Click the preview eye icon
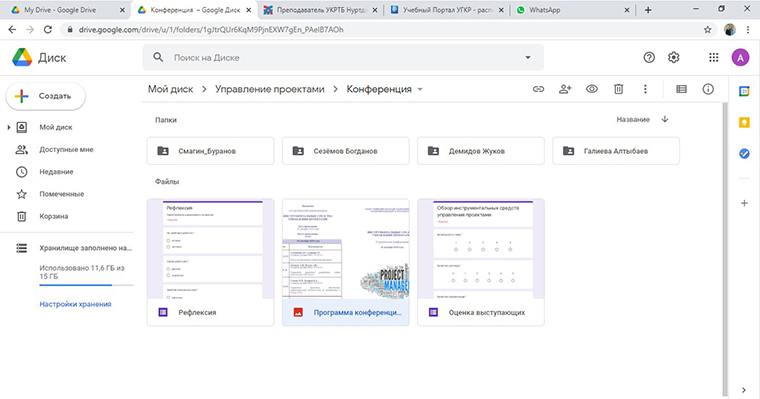Screen dimensions: 760x399 pyautogui.click(x=592, y=89)
